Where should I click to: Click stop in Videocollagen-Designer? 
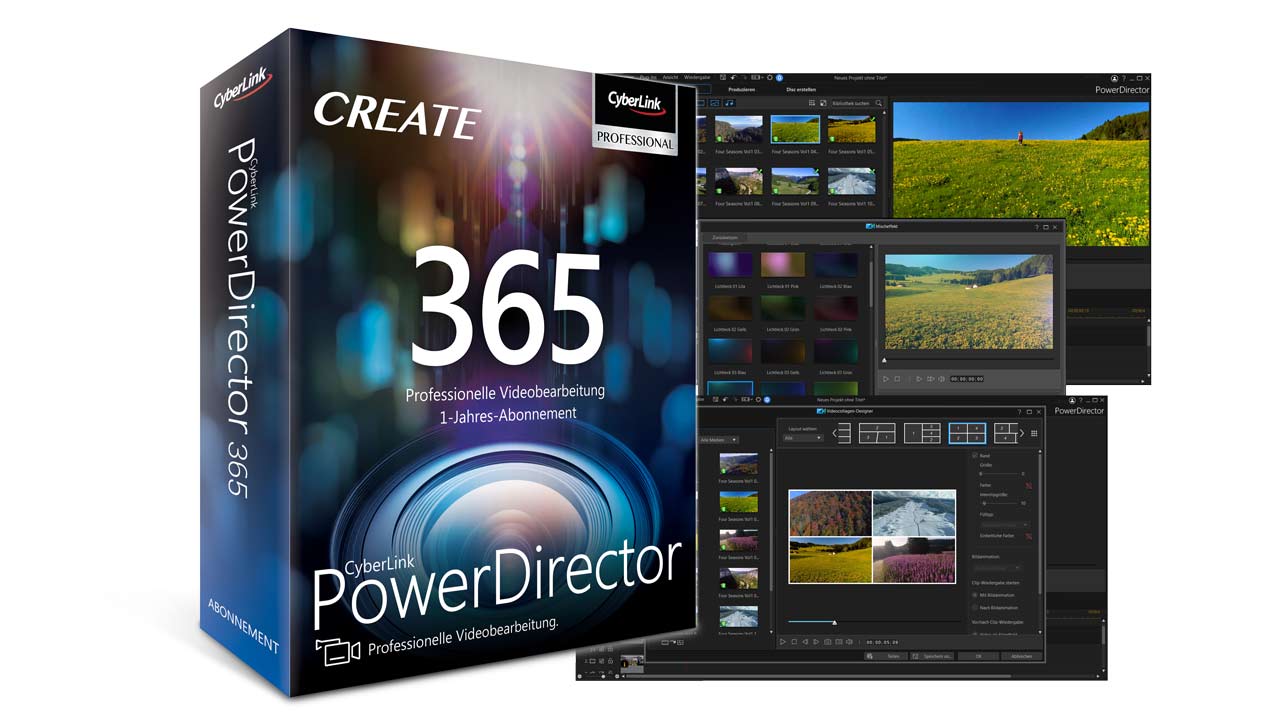coord(794,642)
